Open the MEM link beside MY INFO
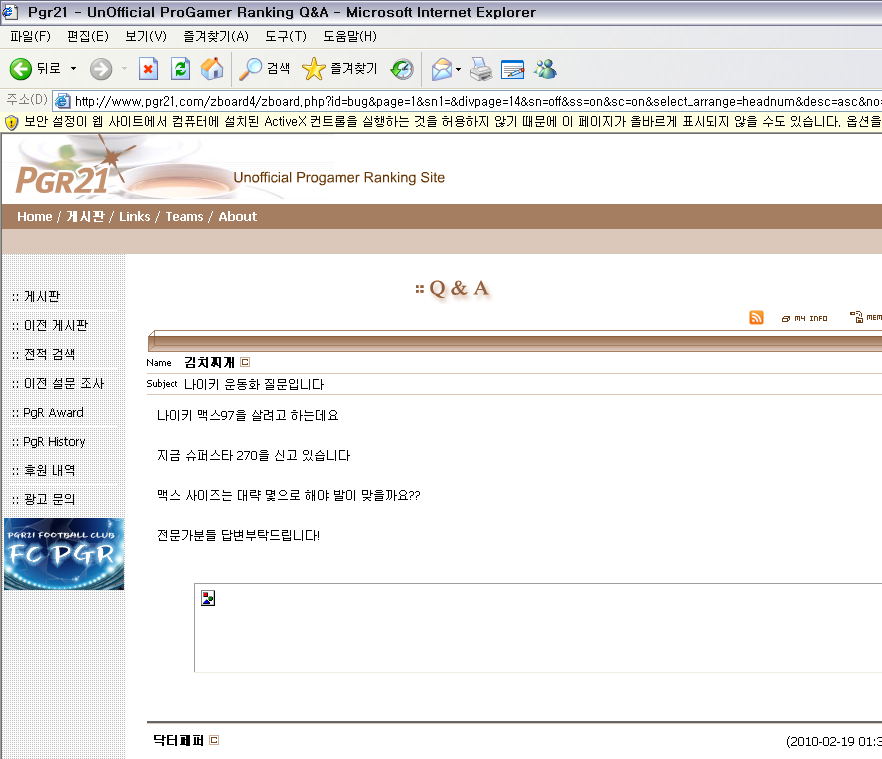882x759 pixels. [866, 317]
